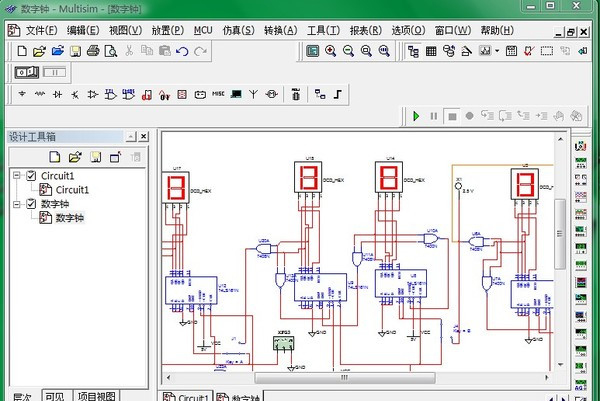Open the MCU menu
Screen dimensions: 600x401
(x=203, y=31)
